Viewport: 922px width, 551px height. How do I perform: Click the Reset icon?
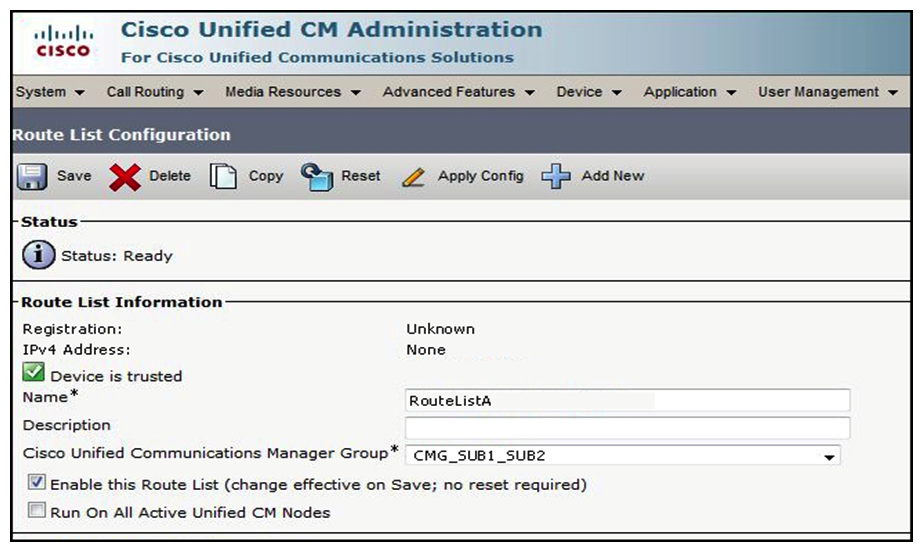pyautogui.click(x=317, y=176)
